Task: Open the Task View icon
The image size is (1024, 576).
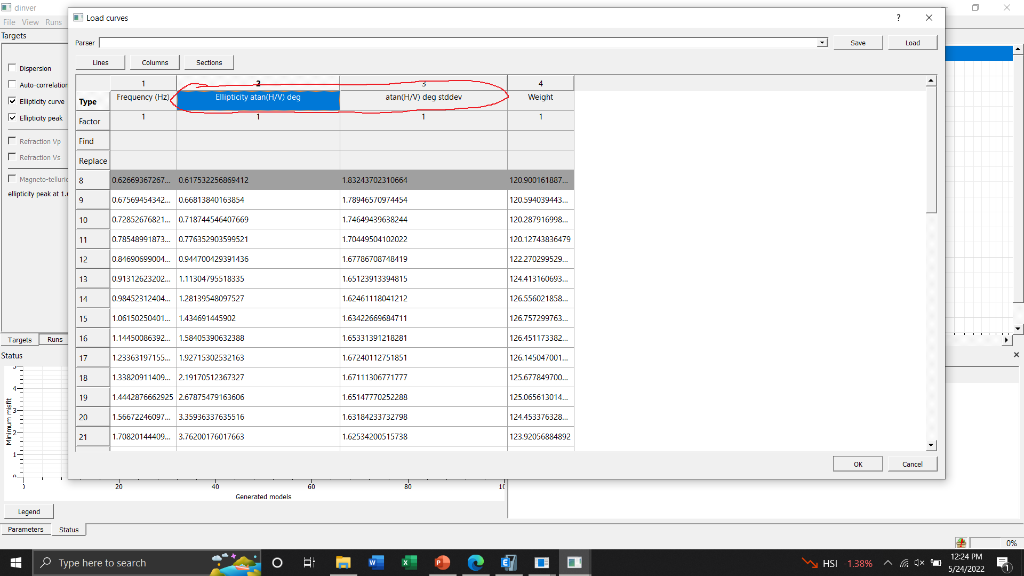Action: 309,562
